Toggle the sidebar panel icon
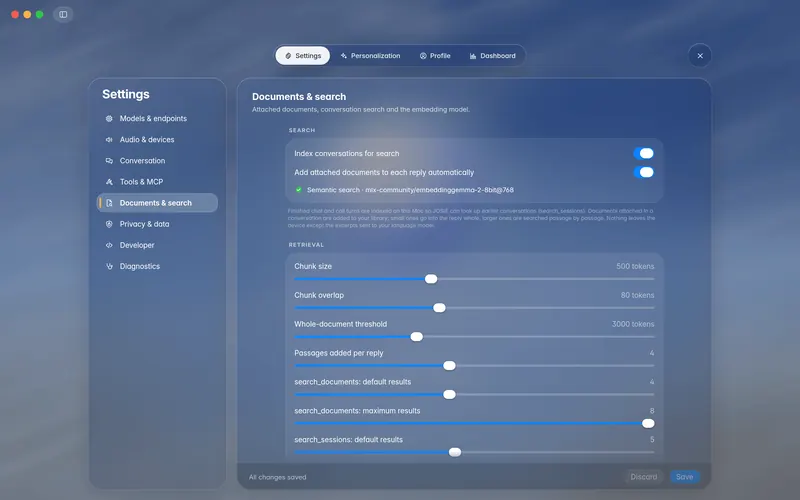This screenshot has height=500, width=800. pos(63,14)
